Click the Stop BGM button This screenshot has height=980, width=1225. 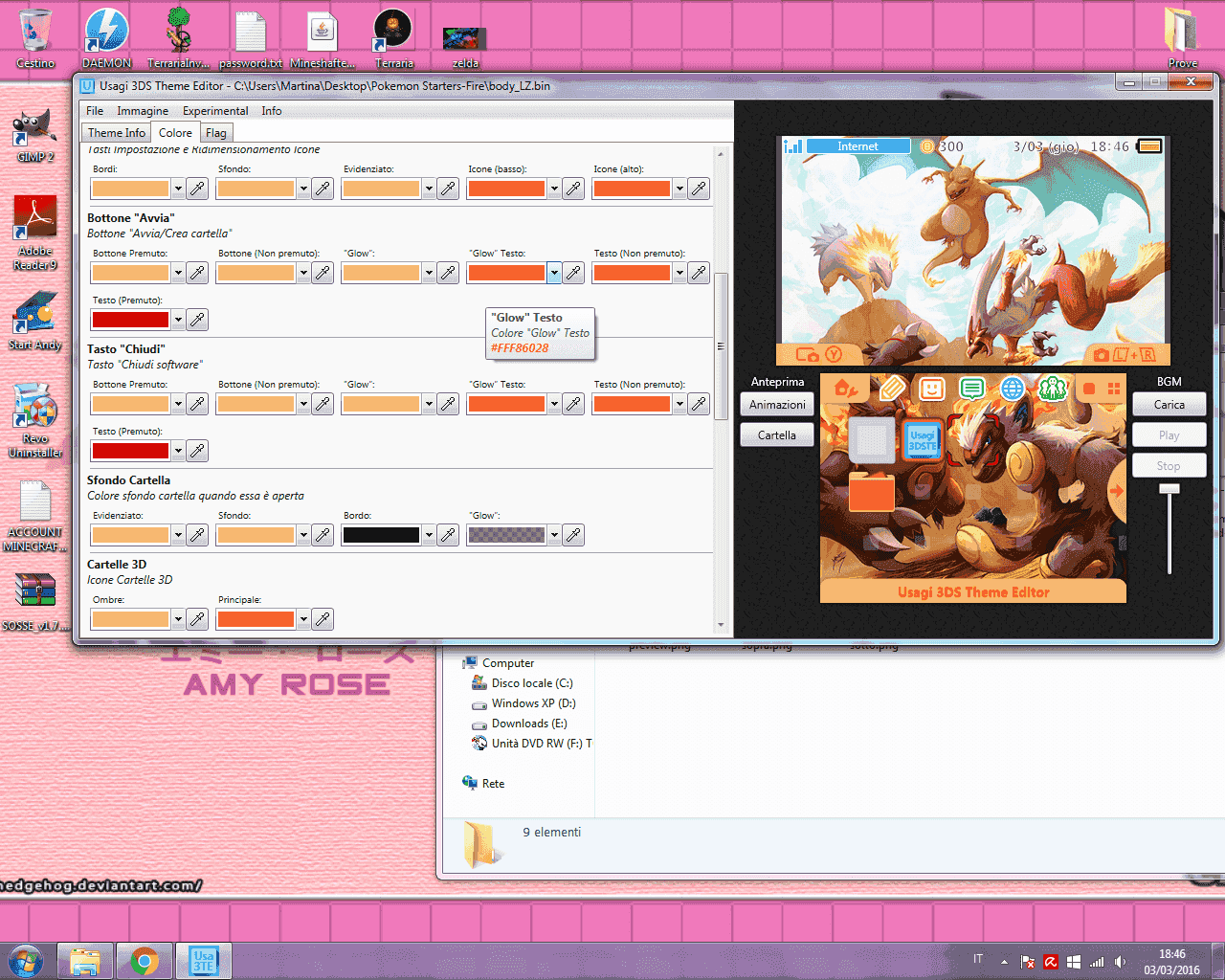[x=1169, y=466]
